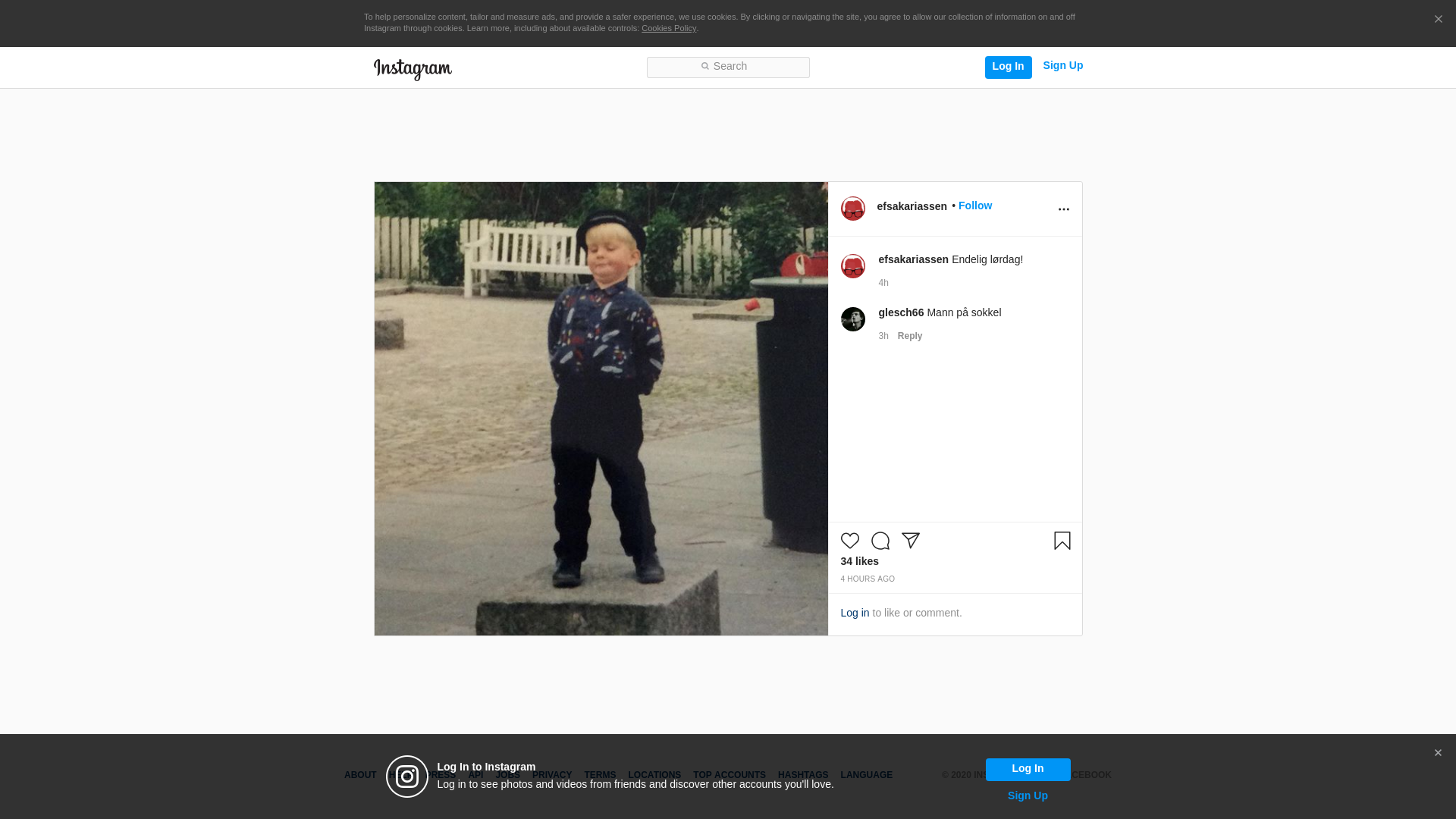The height and width of the screenshot is (819, 1456).
Task: Open LOCATIONS footer link
Action: click(654, 775)
